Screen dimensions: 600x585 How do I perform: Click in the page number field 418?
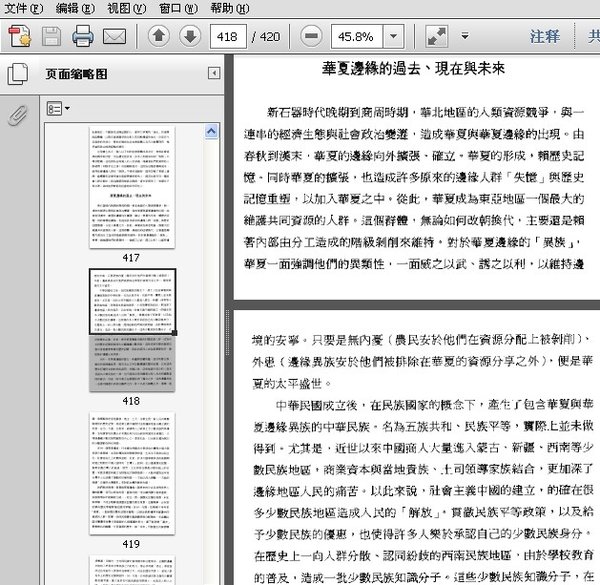pos(228,36)
